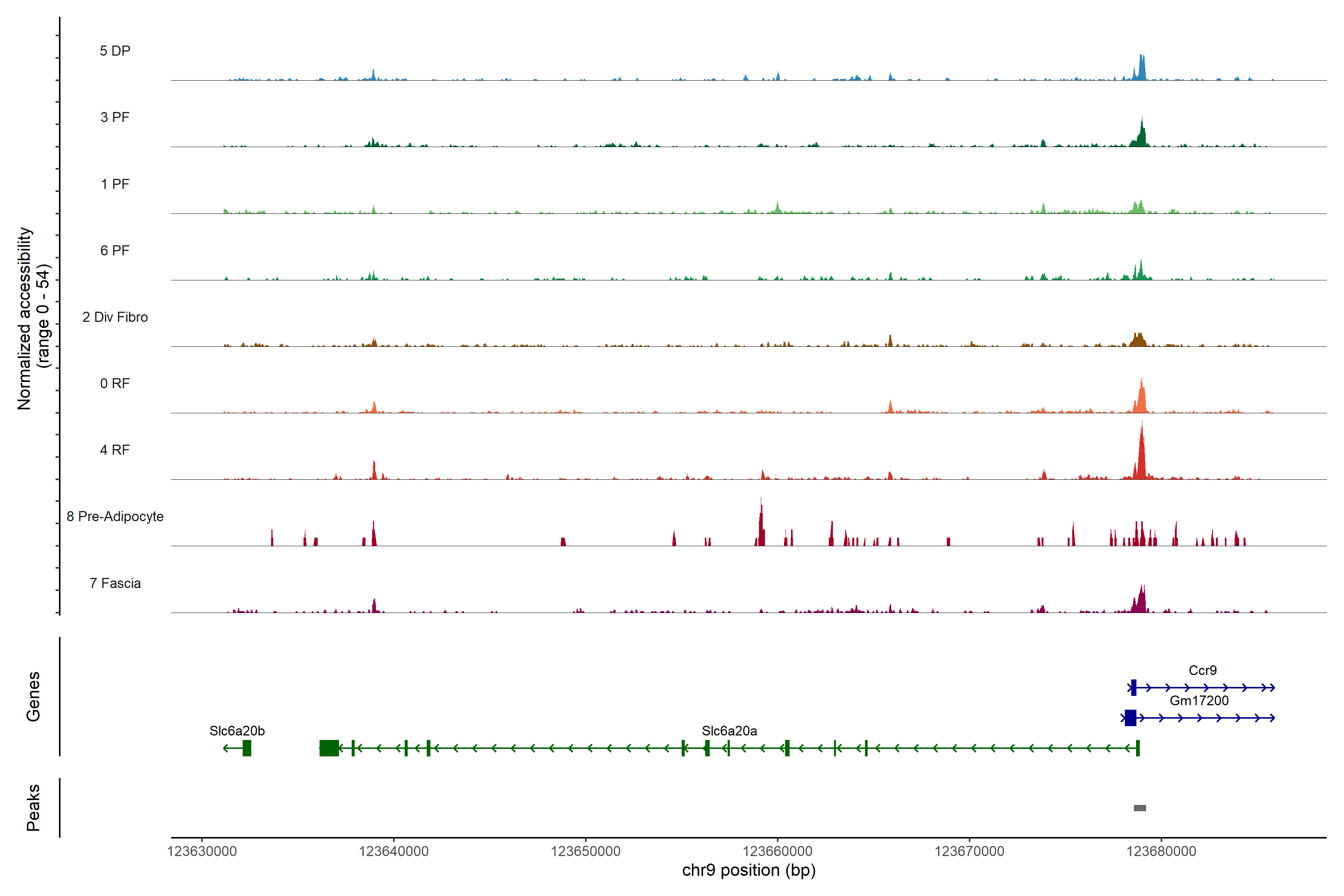Select the Gm17200 gene label
The width and height of the screenshot is (1344, 896).
[1199, 701]
